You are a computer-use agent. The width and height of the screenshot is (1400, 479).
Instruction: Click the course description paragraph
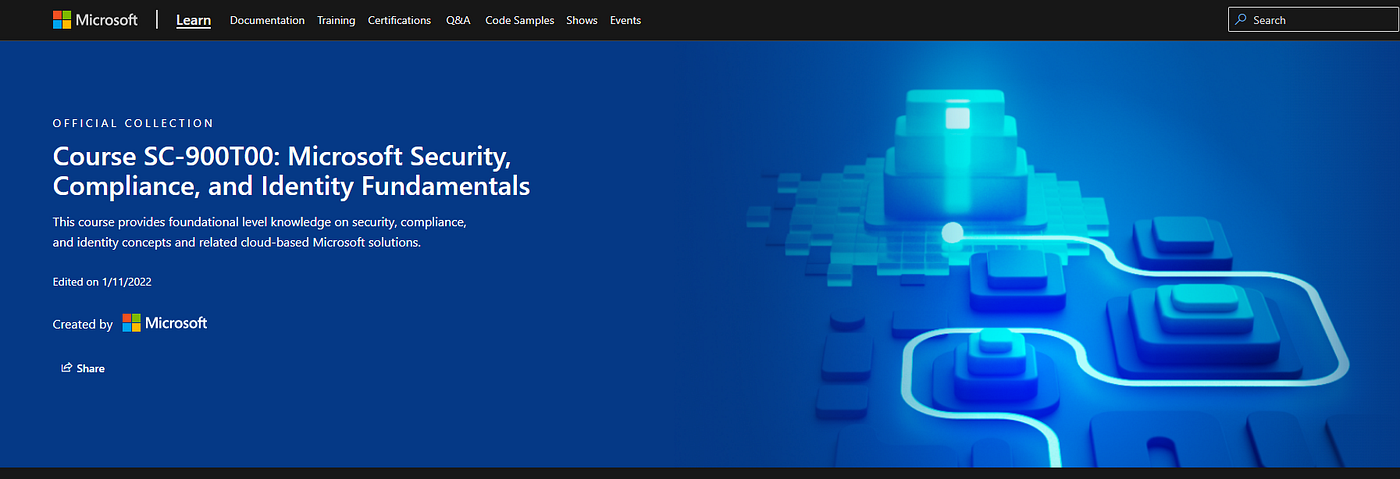click(x=260, y=231)
